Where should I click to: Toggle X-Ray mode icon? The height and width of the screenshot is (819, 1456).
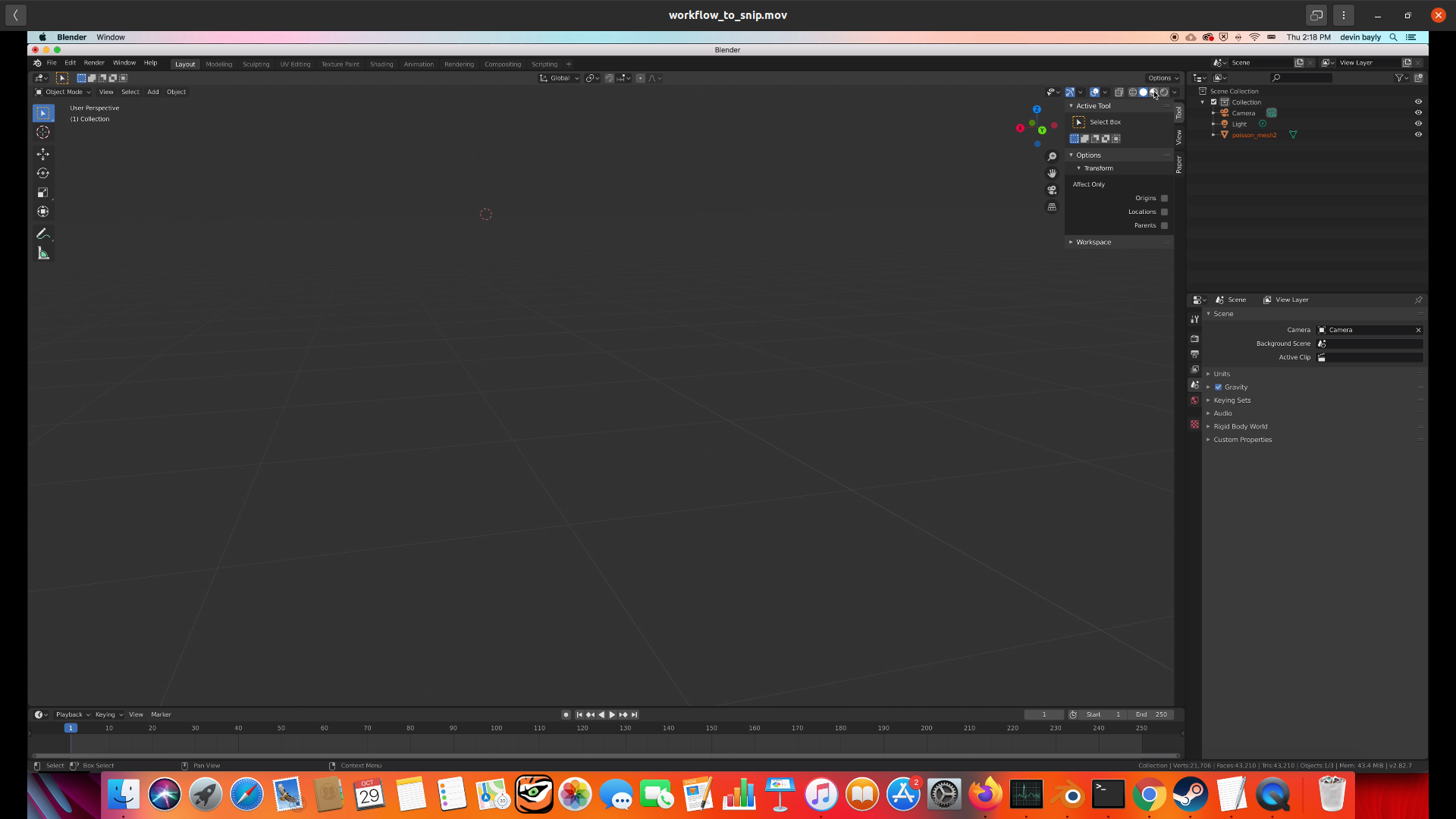1119,92
